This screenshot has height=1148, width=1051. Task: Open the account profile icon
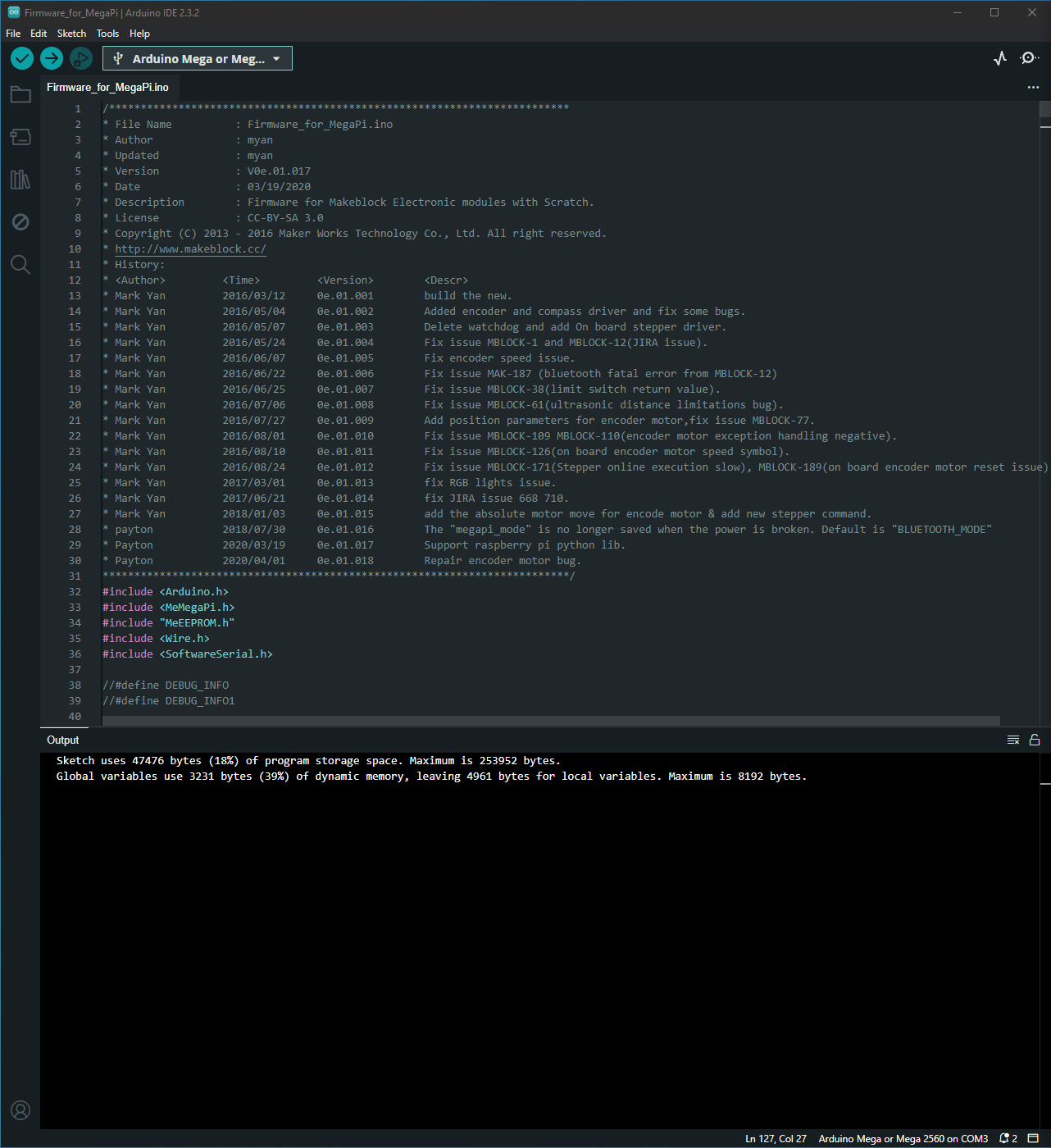tap(20, 1110)
